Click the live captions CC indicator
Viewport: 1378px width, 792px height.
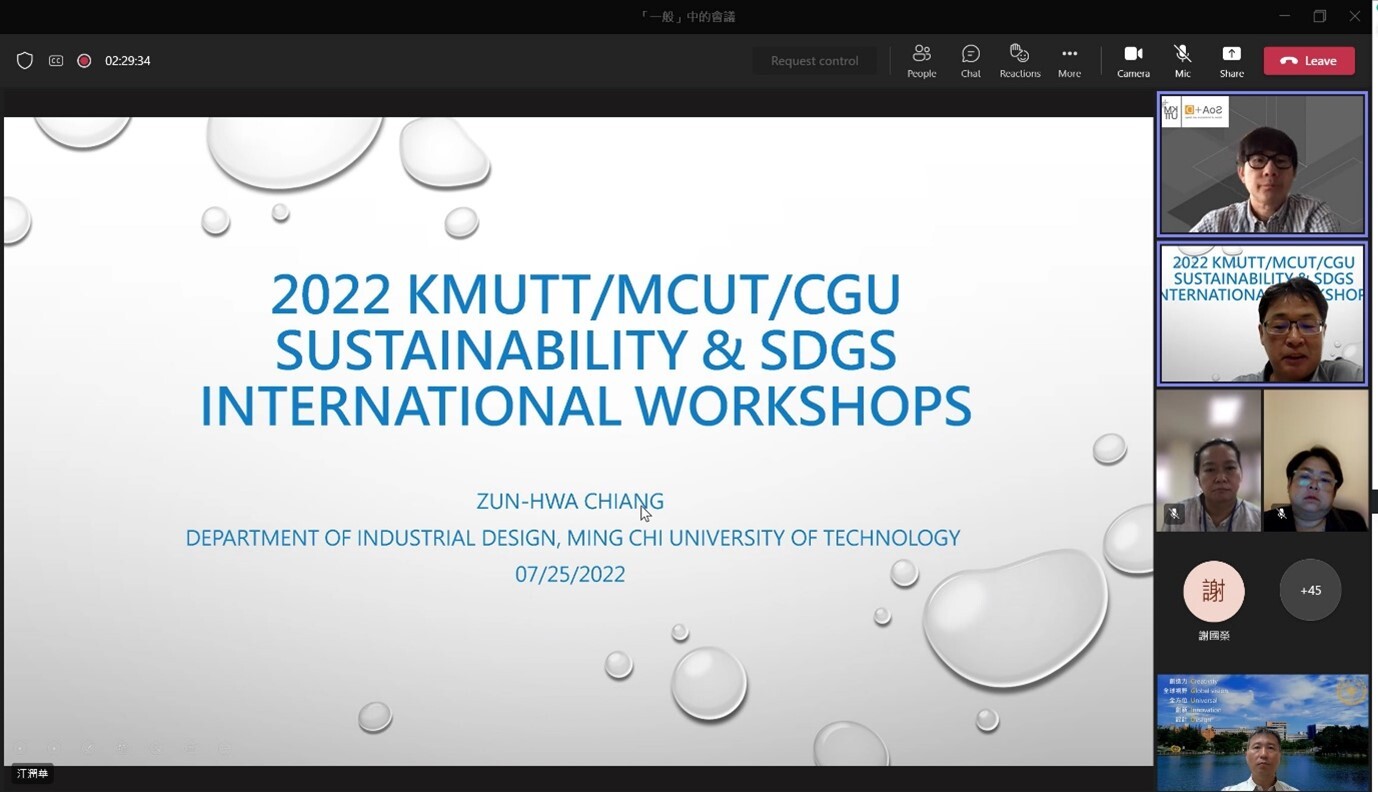55,60
